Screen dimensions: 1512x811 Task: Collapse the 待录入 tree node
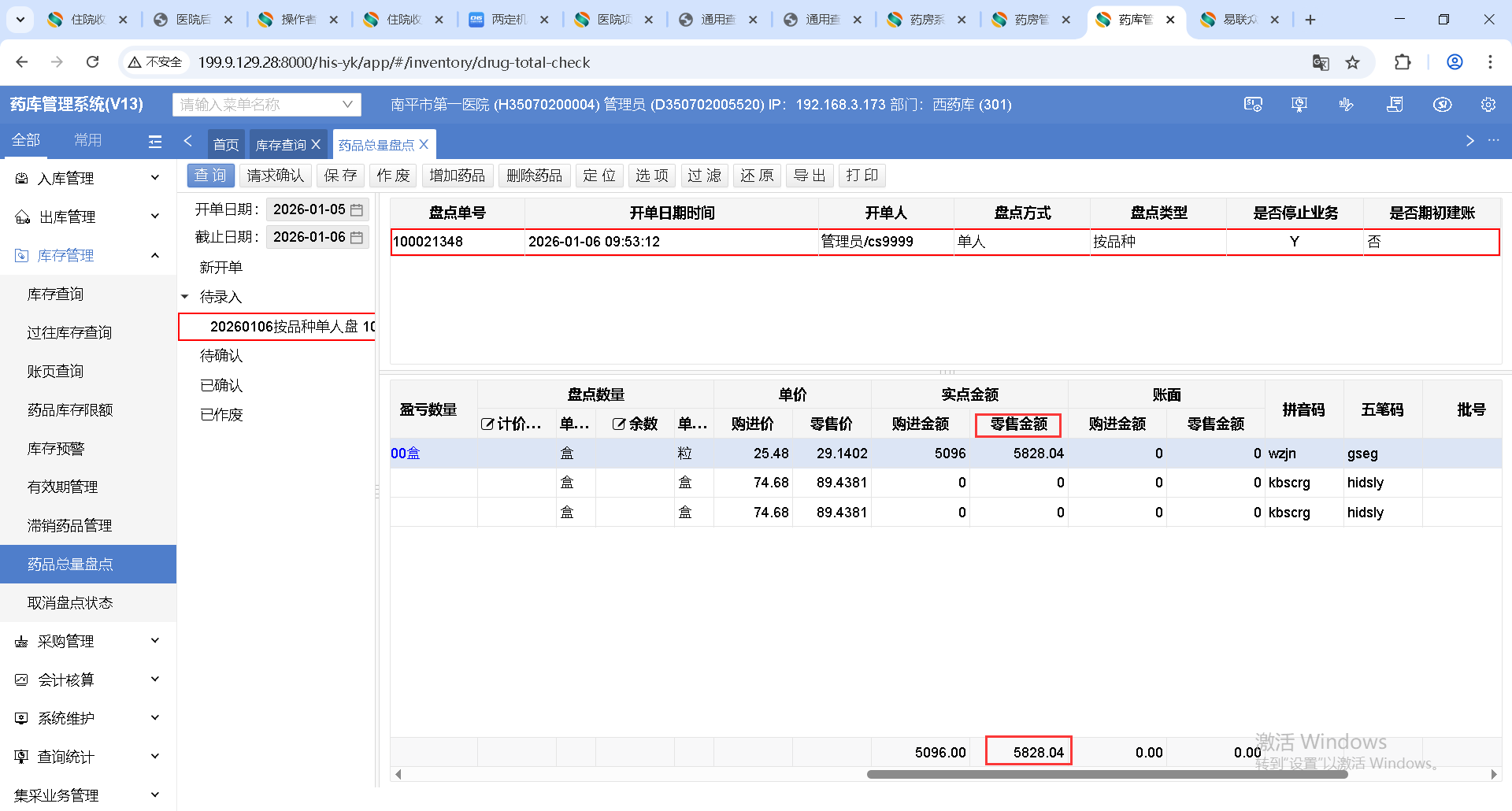(185, 297)
